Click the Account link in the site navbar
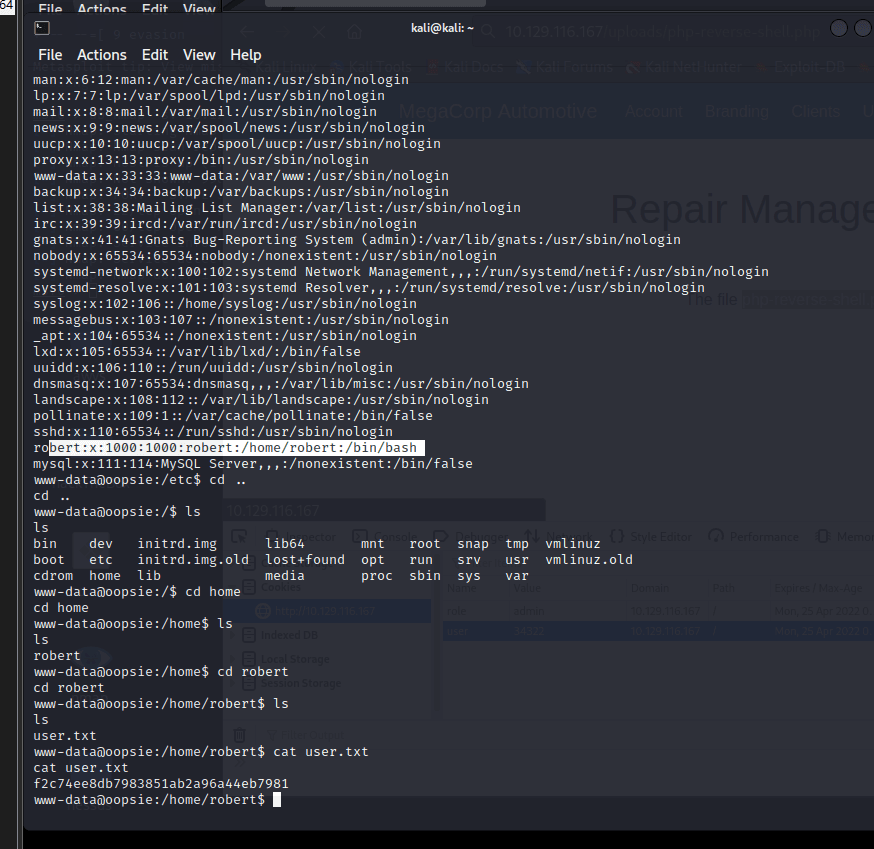 pos(654,112)
